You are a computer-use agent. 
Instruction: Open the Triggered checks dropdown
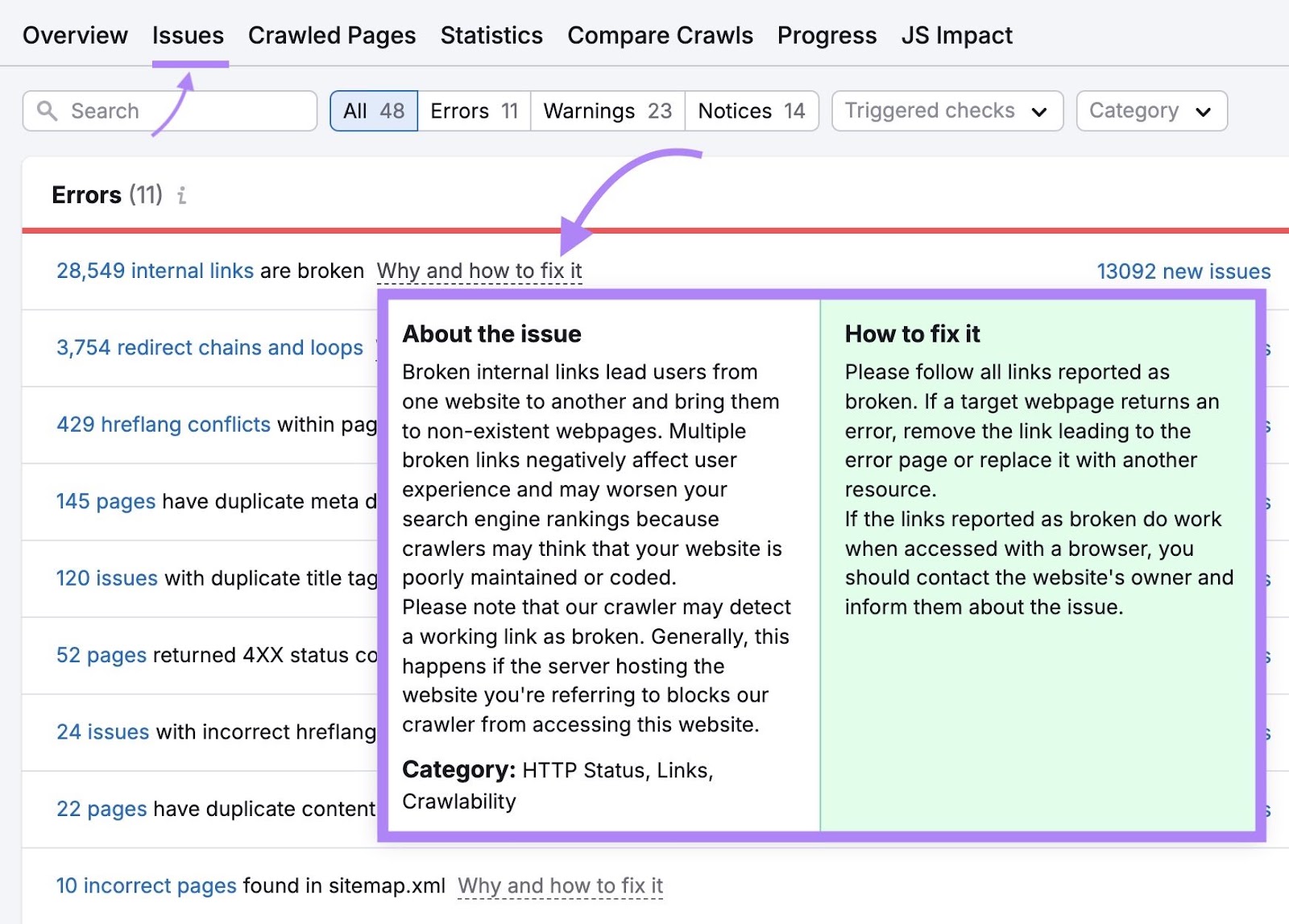point(947,110)
